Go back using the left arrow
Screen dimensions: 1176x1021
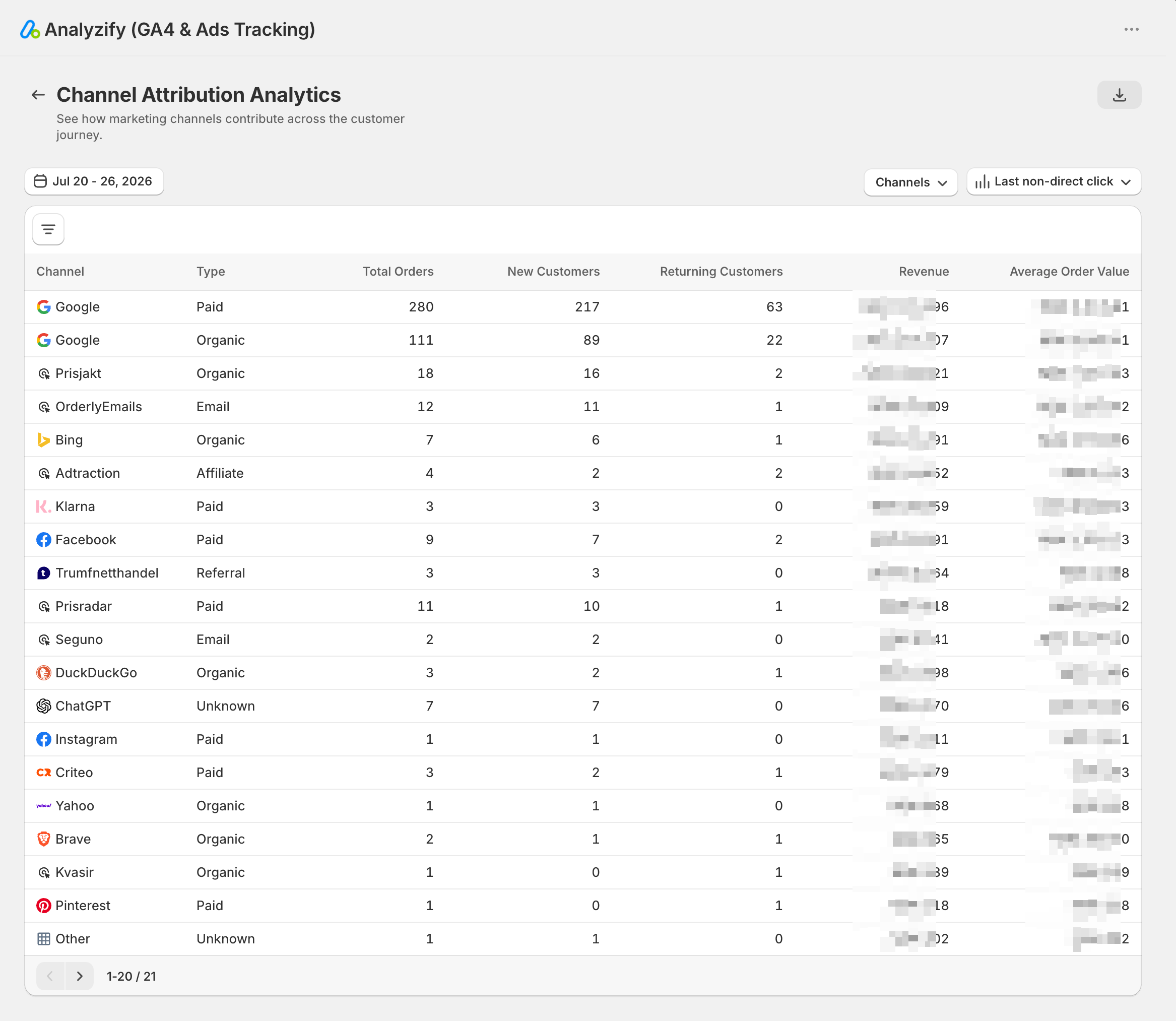38,95
